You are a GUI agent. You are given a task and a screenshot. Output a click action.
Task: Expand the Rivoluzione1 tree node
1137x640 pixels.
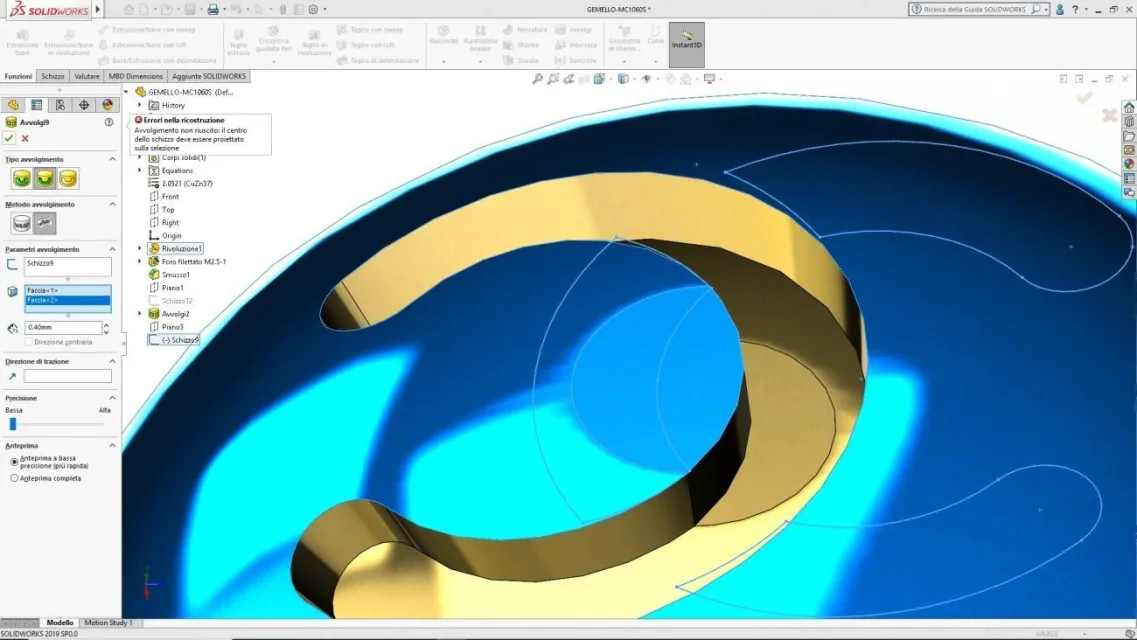coord(140,248)
